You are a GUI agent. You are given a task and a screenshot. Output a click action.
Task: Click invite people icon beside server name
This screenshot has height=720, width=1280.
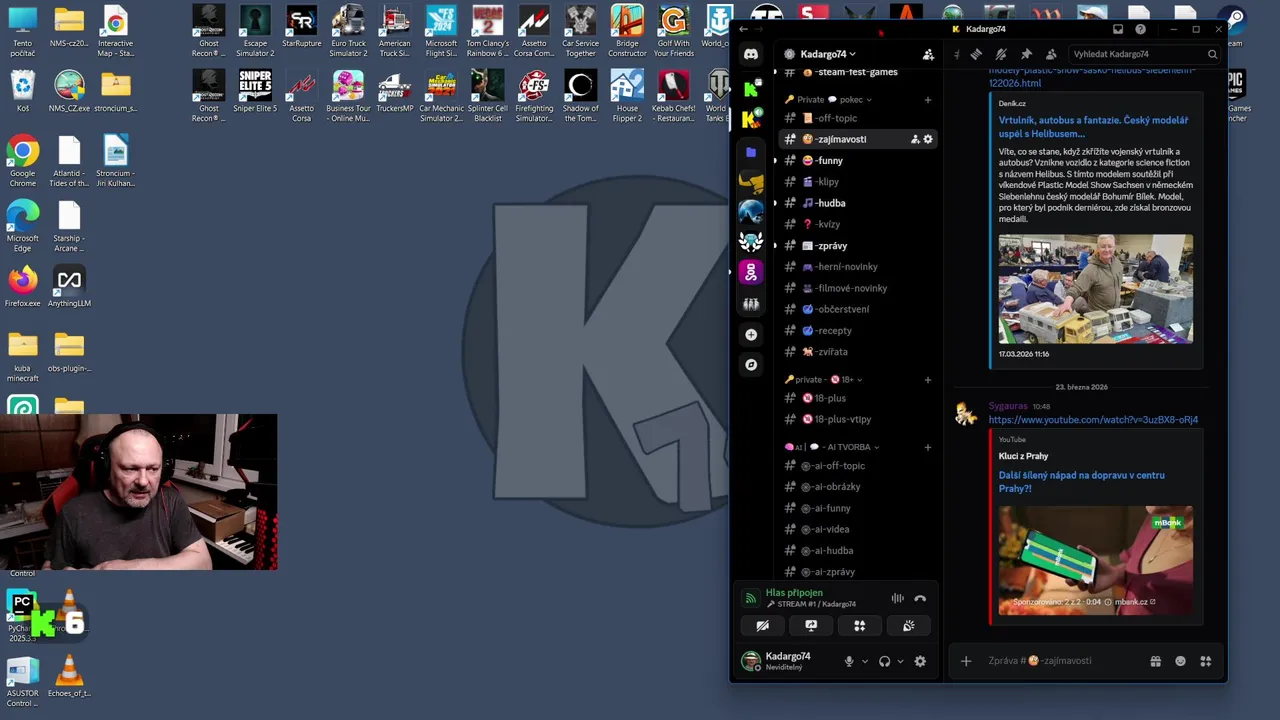(928, 54)
